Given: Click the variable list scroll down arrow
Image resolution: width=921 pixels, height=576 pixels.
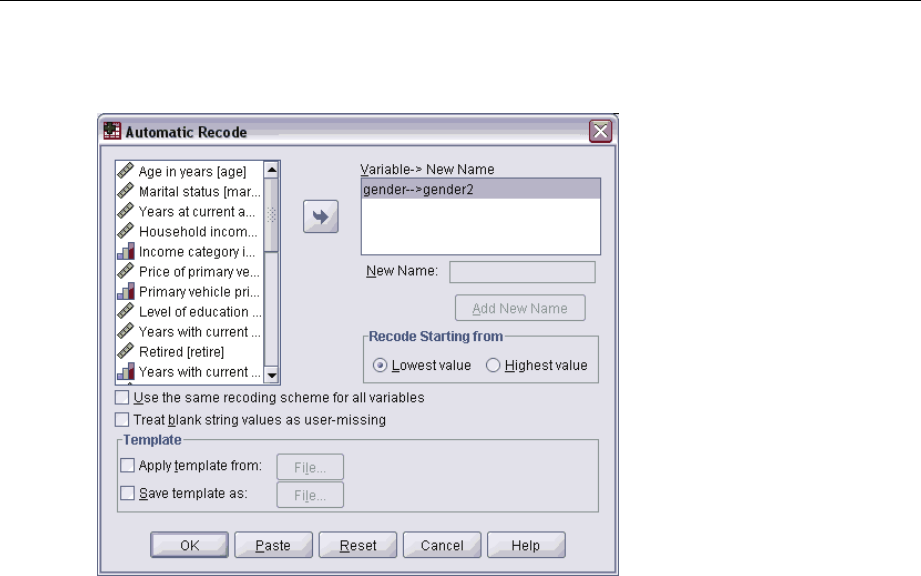Looking at the screenshot, I should point(271,375).
